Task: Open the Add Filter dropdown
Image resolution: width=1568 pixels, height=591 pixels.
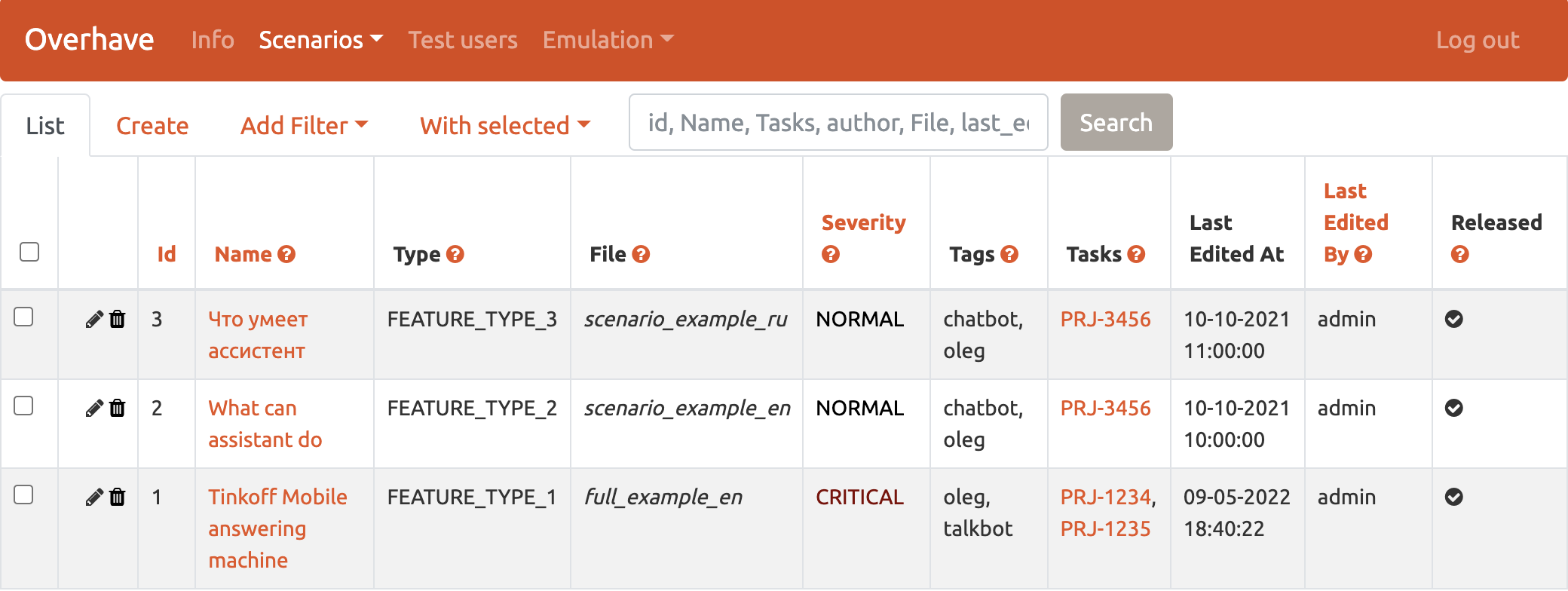Action: (304, 125)
